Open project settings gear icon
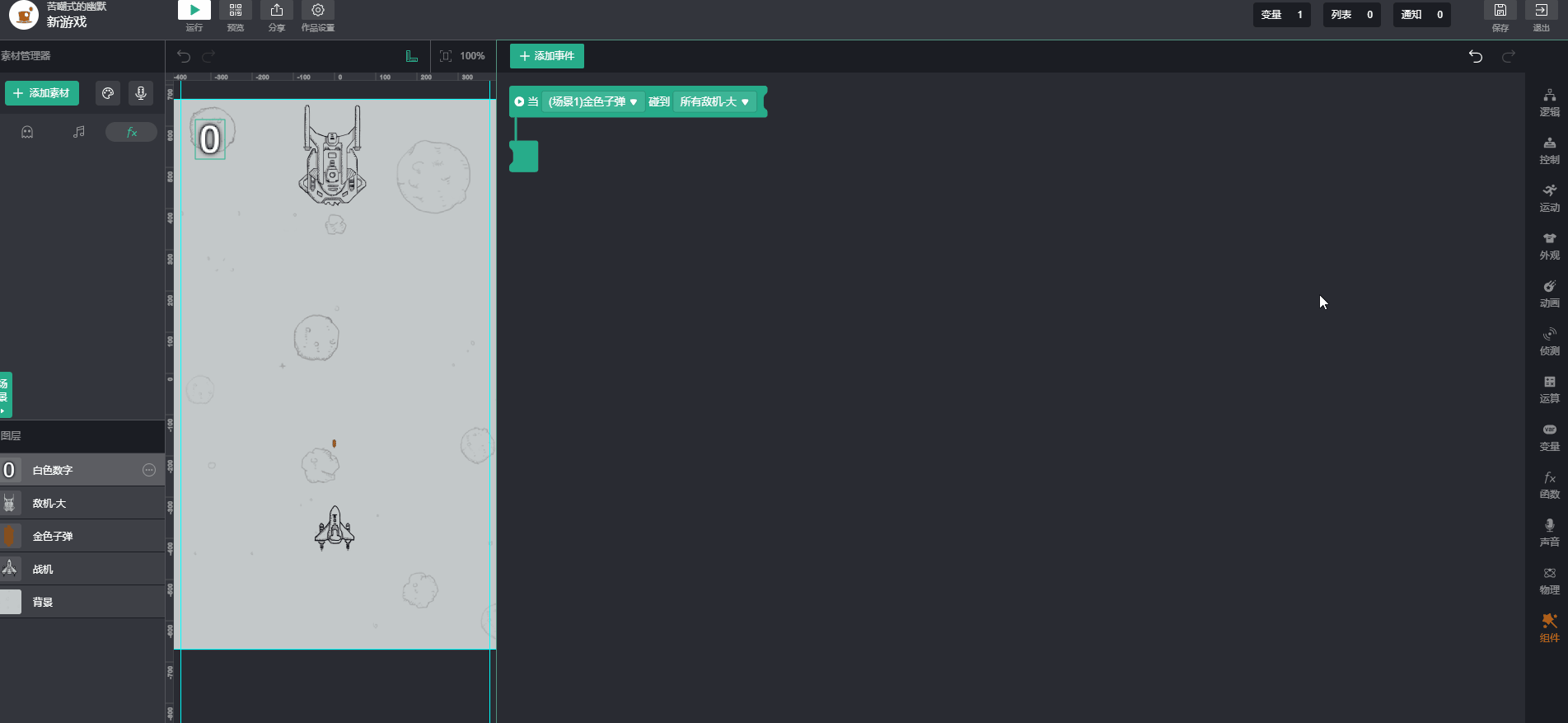 [x=318, y=10]
